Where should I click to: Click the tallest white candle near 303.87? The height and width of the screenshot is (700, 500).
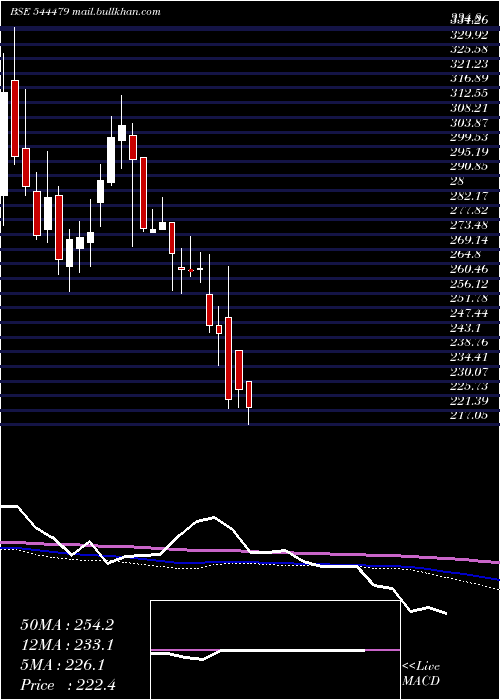tap(111, 160)
